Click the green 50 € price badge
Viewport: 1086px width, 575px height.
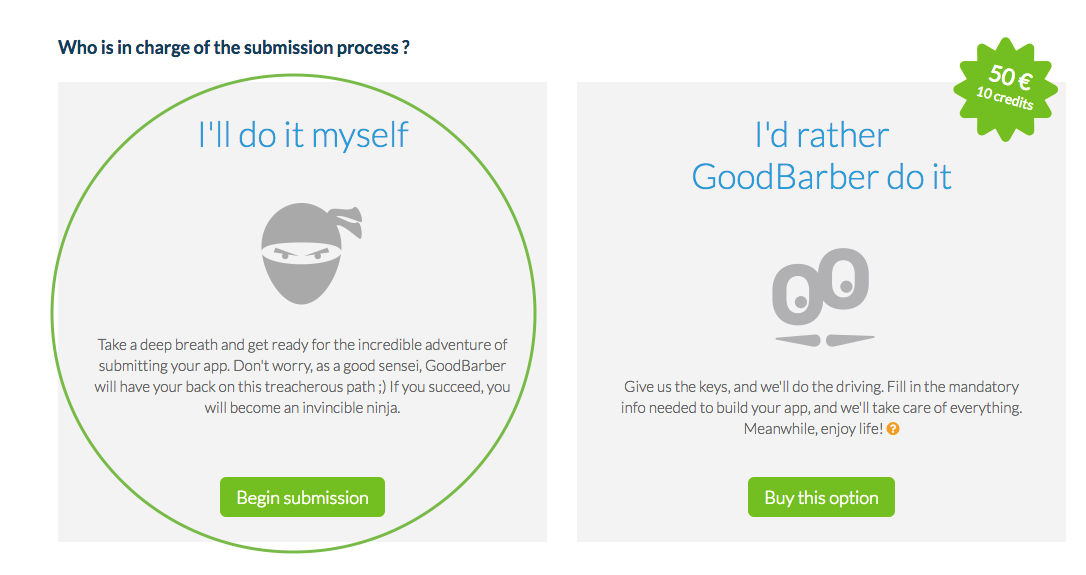click(1006, 89)
